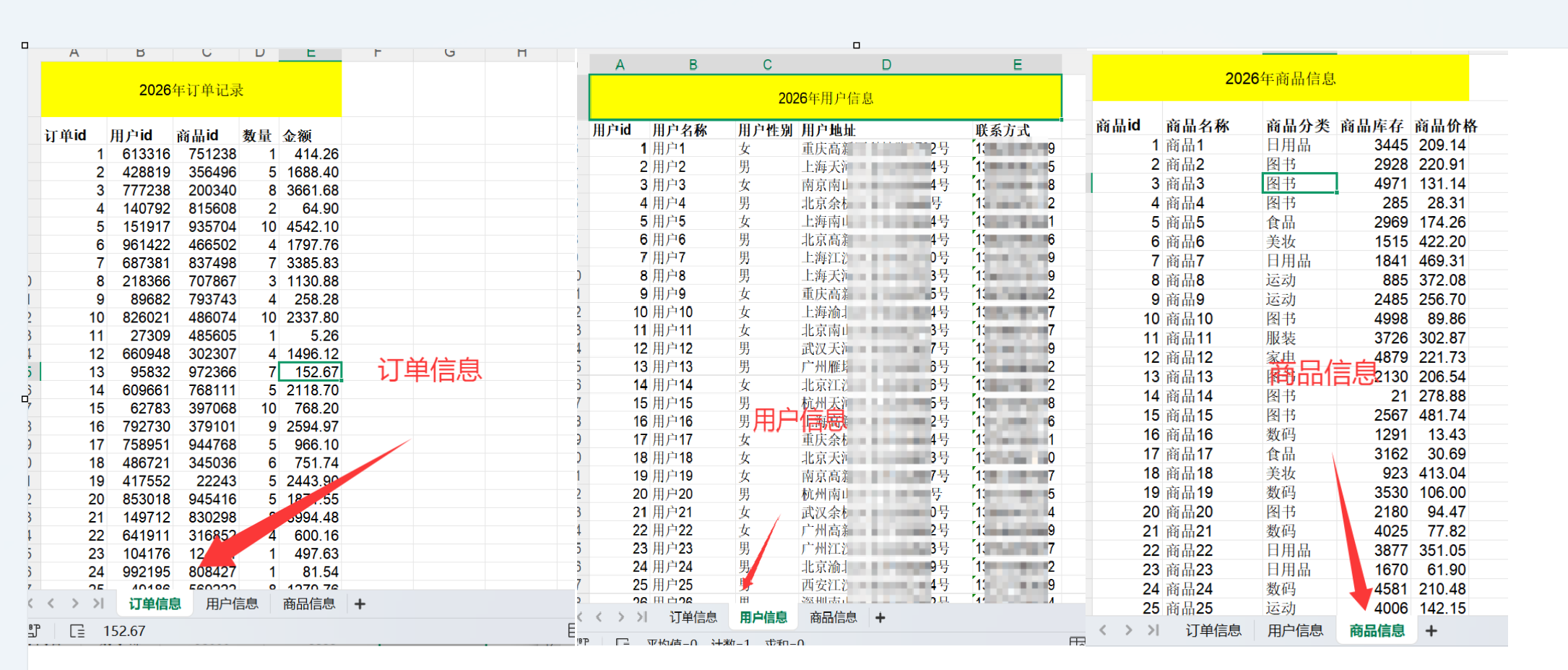Select the 用户性别 header cell
This screenshot has width=1568, height=670.
click(767, 130)
